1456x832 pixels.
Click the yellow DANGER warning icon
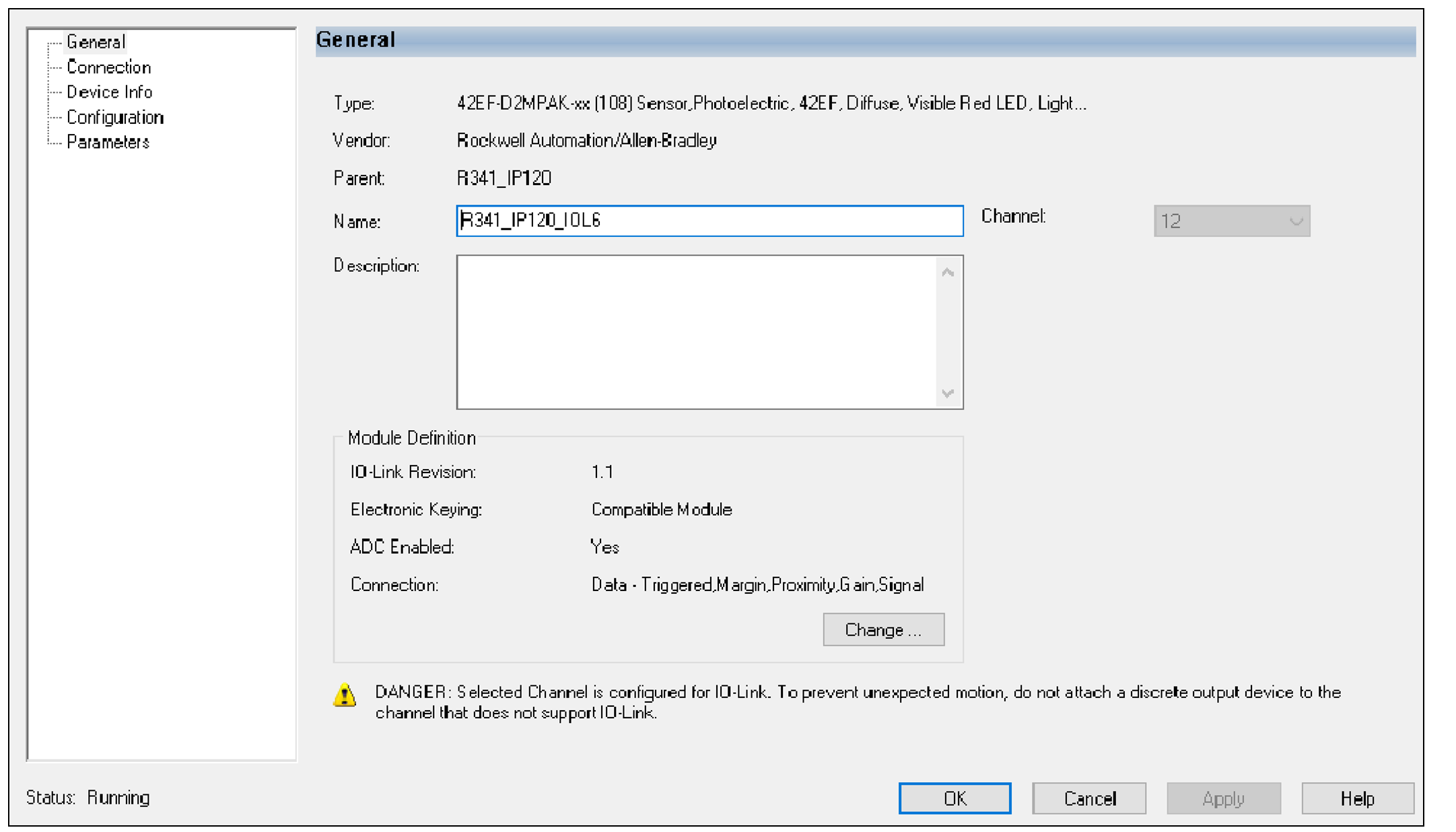pos(345,695)
